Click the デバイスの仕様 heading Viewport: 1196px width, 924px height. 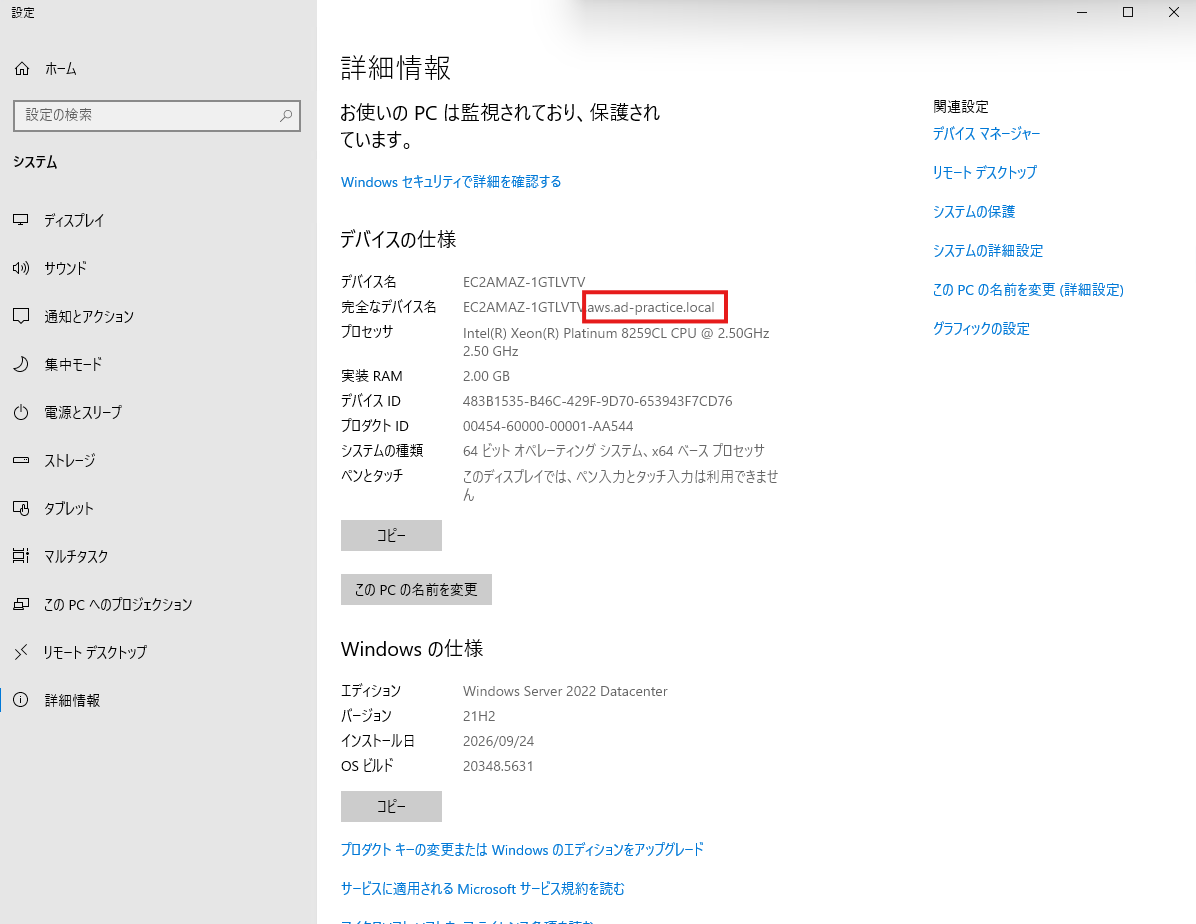[398, 240]
